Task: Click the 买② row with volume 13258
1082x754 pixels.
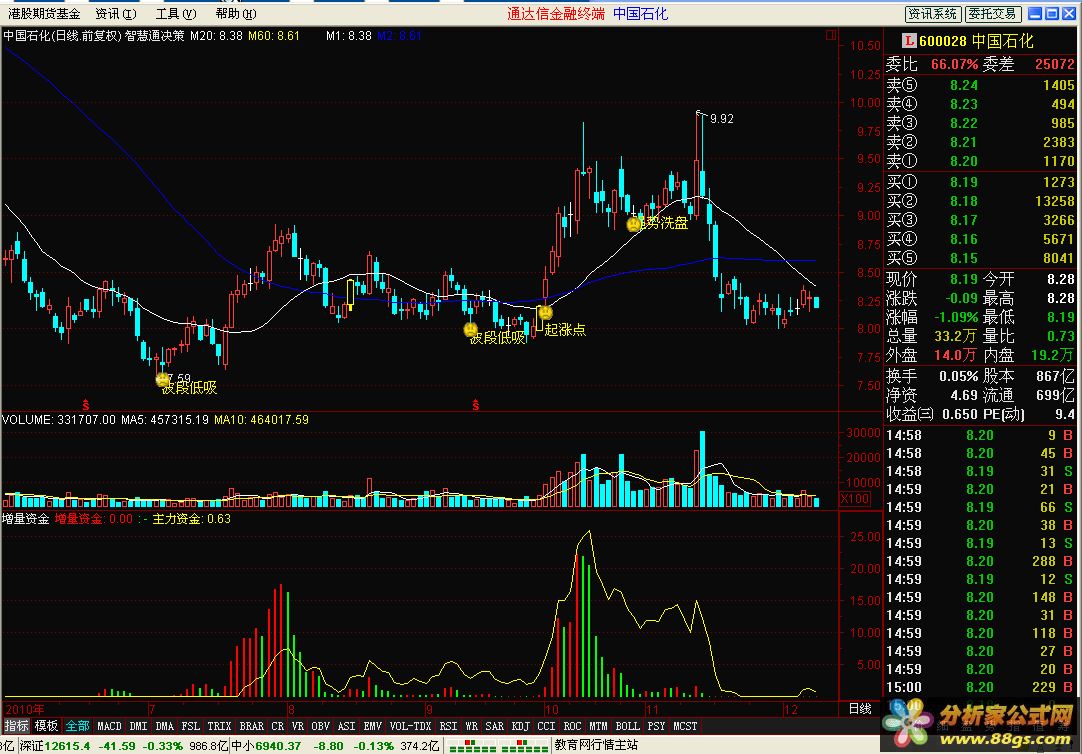Action: 980,201
